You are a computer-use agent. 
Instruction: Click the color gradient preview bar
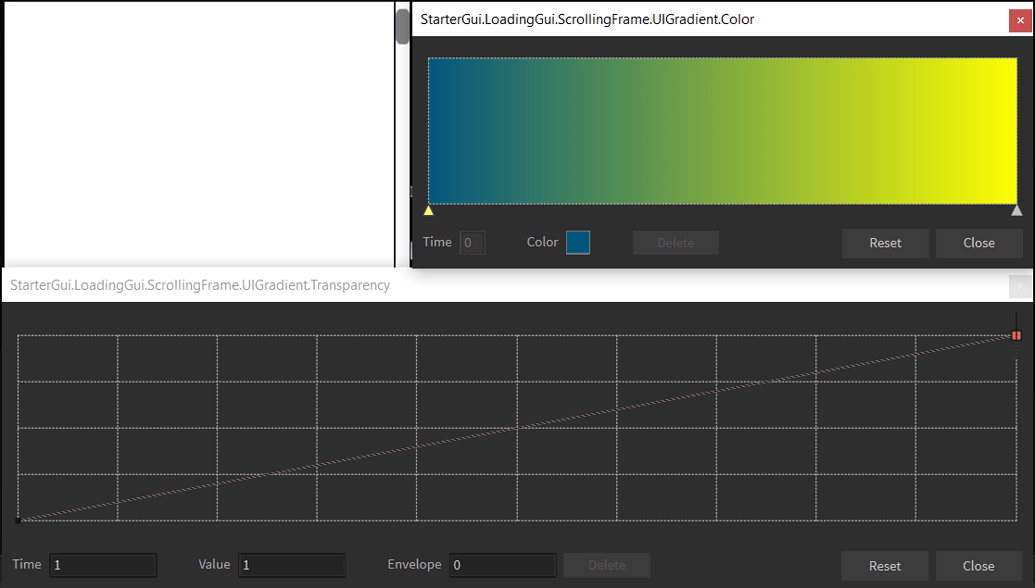pos(722,131)
